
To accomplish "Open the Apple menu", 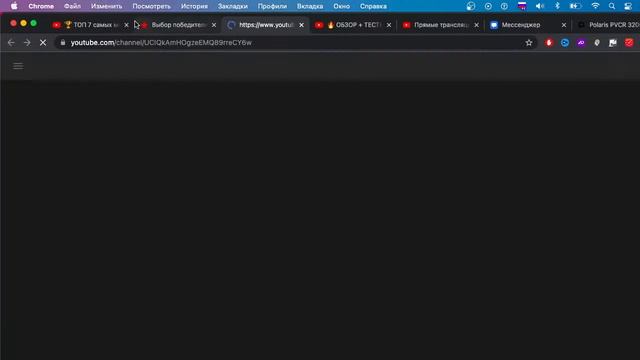I will [x=14, y=6].
